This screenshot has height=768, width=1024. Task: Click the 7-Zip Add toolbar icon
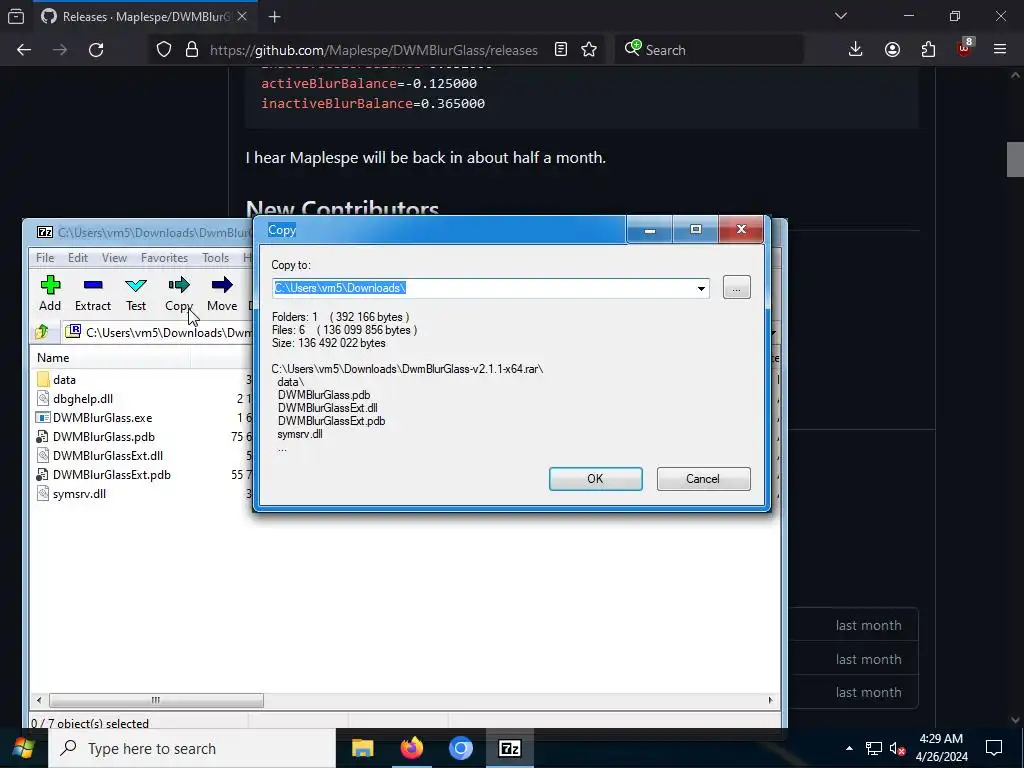(50, 293)
